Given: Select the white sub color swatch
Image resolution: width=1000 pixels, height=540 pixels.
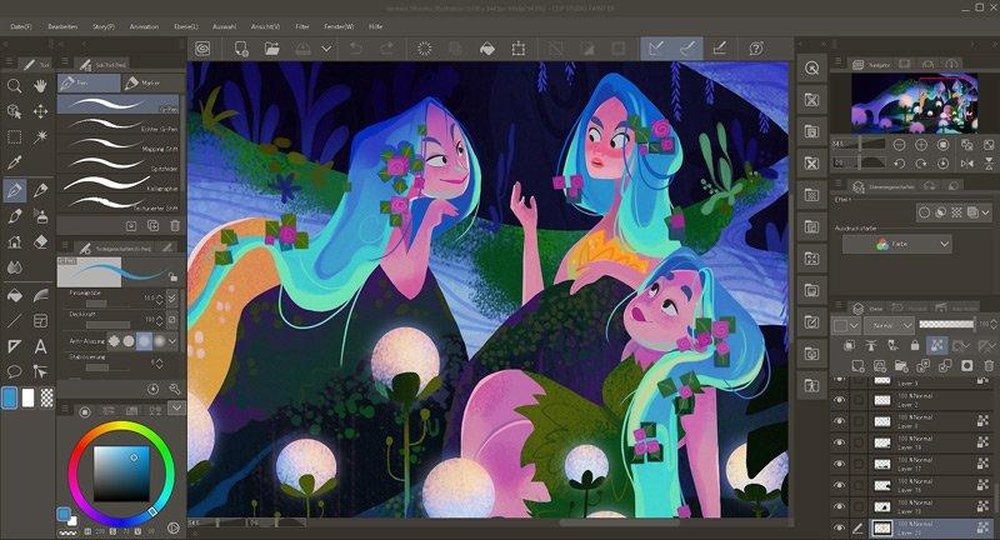Looking at the screenshot, I should point(28,398).
